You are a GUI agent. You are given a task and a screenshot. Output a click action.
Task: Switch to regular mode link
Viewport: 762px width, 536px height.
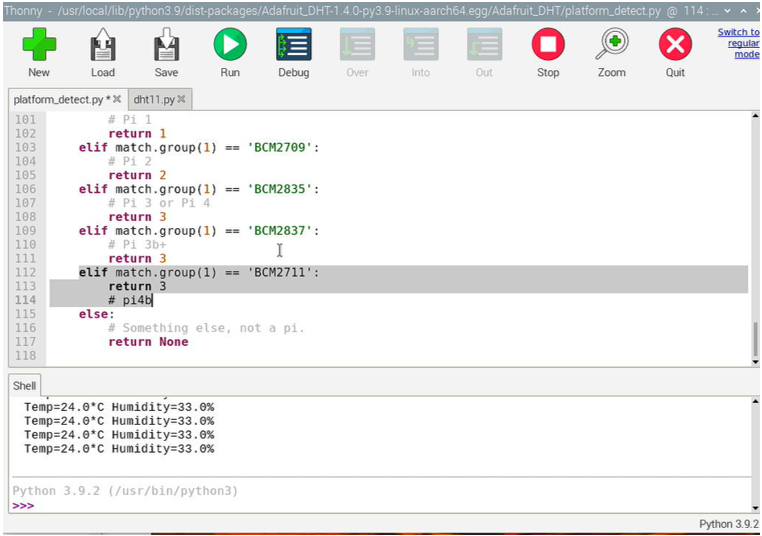738,43
